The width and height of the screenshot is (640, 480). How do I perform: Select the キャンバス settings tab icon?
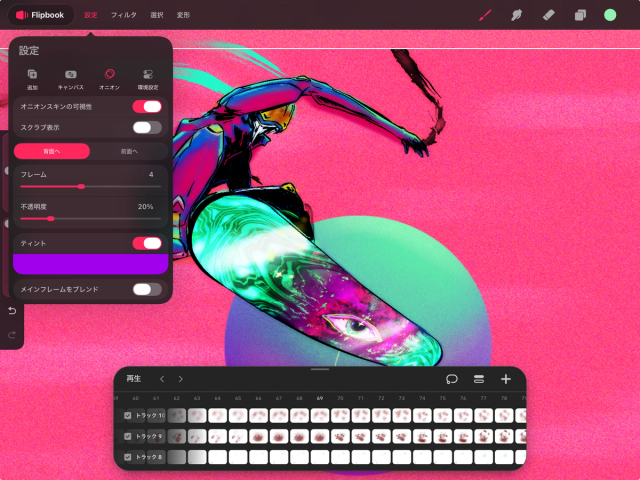pos(71,79)
